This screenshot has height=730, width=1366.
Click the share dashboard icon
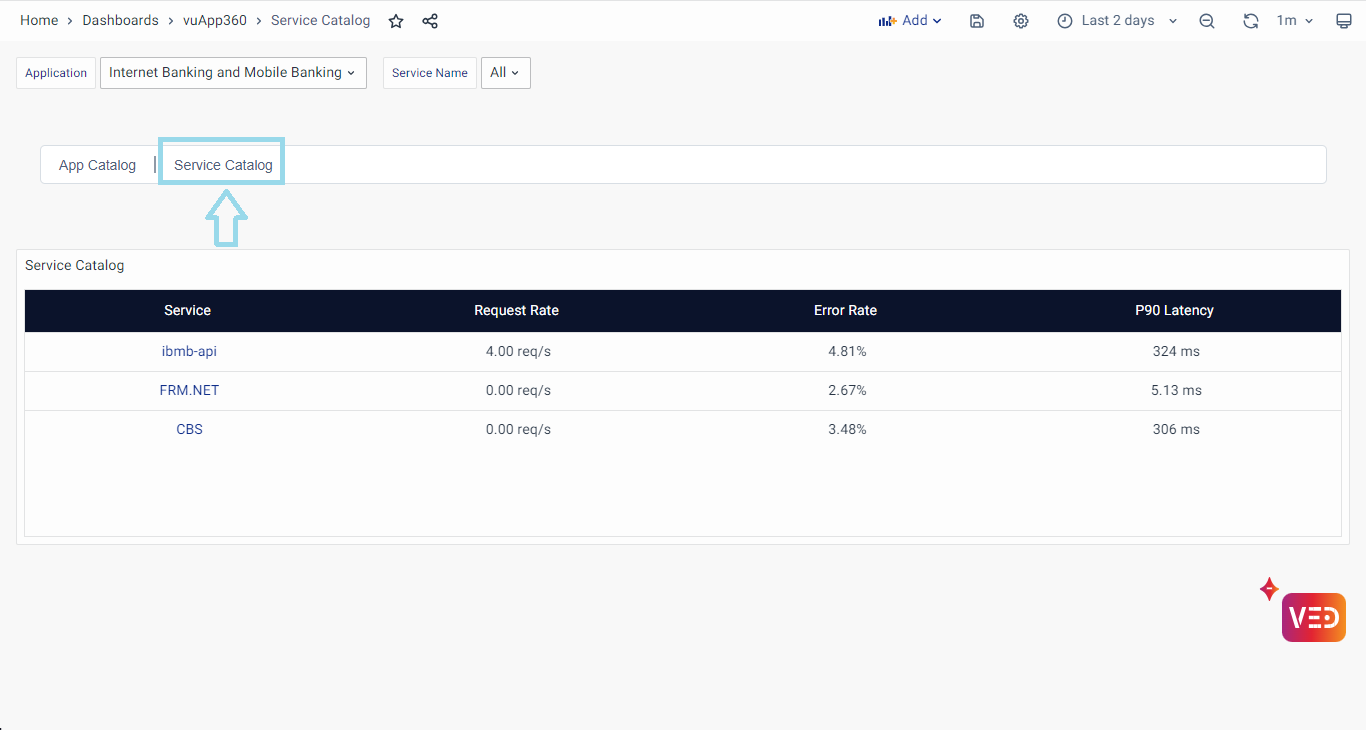pyautogui.click(x=430, y=21)
